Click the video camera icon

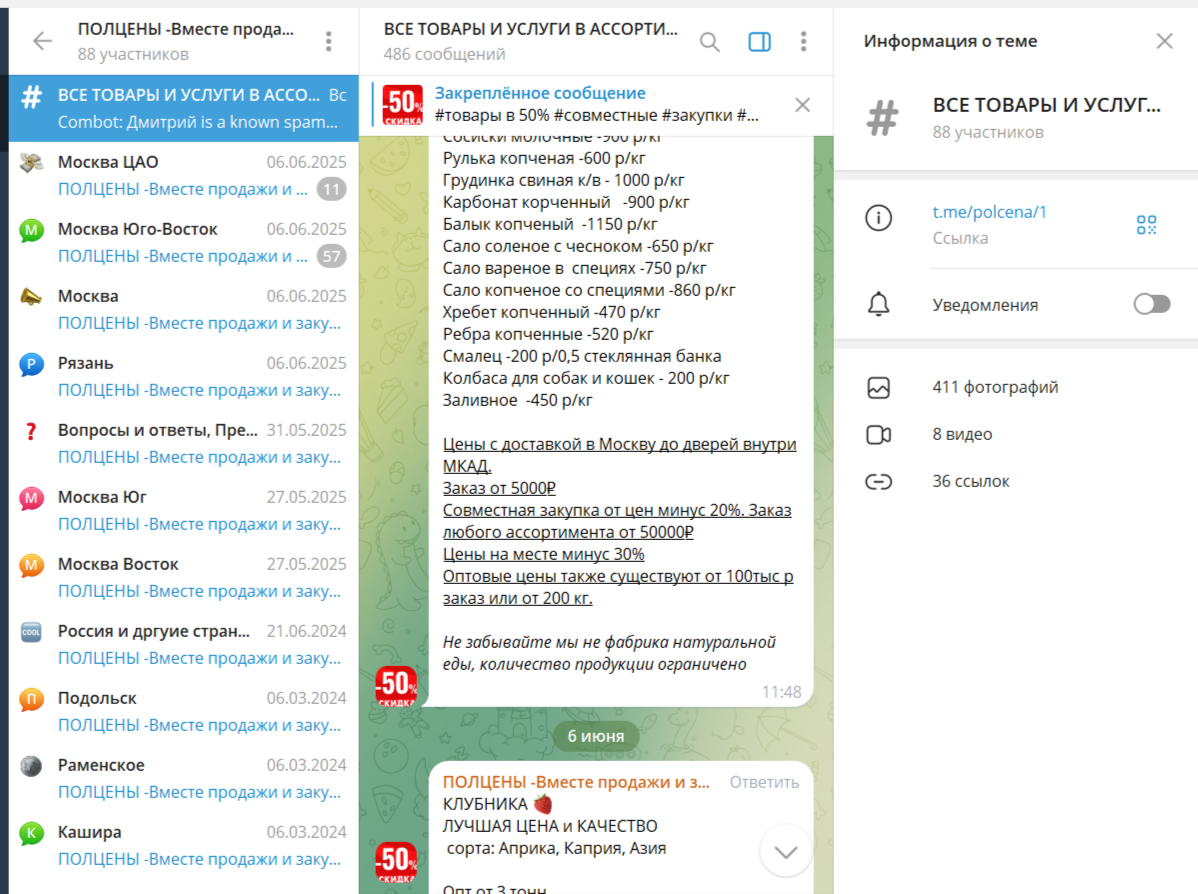click(x=879, y=435)
